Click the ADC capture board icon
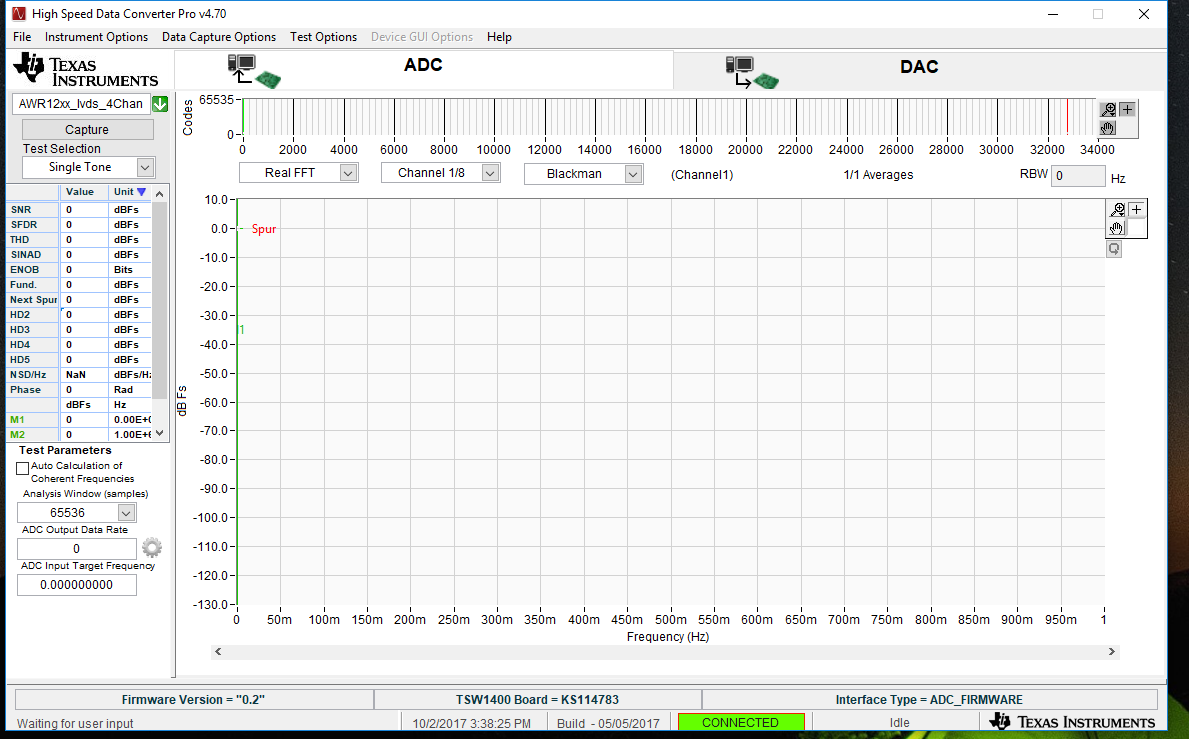 255,71
